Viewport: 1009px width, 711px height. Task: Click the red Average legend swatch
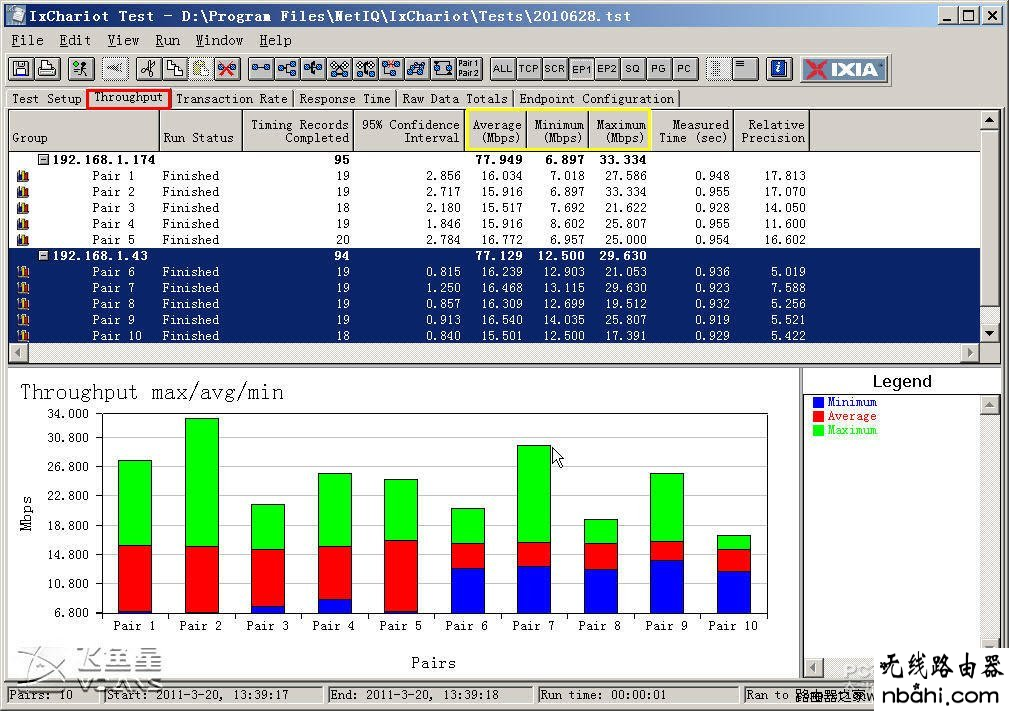[819, 416]
